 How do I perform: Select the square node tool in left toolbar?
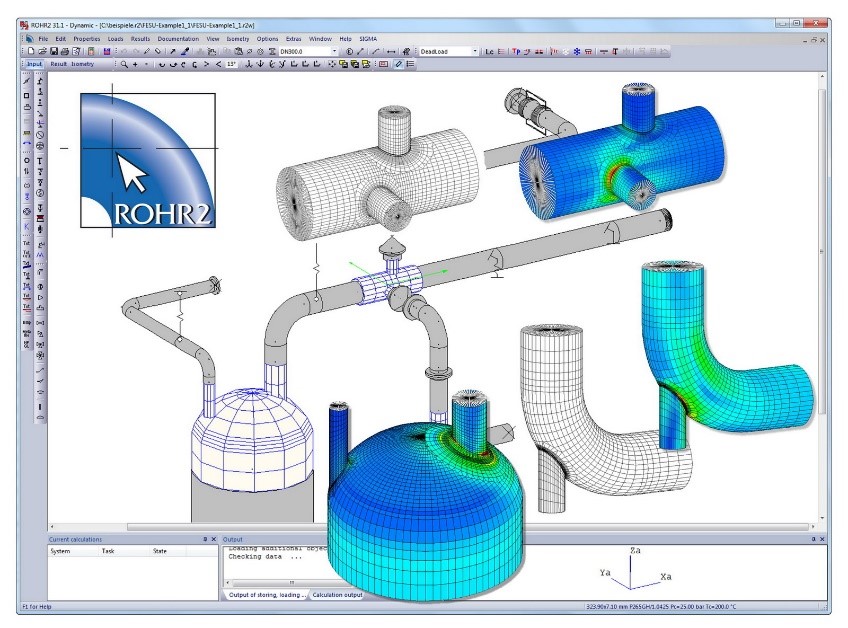pyautogui.click(x=26, y=96)
